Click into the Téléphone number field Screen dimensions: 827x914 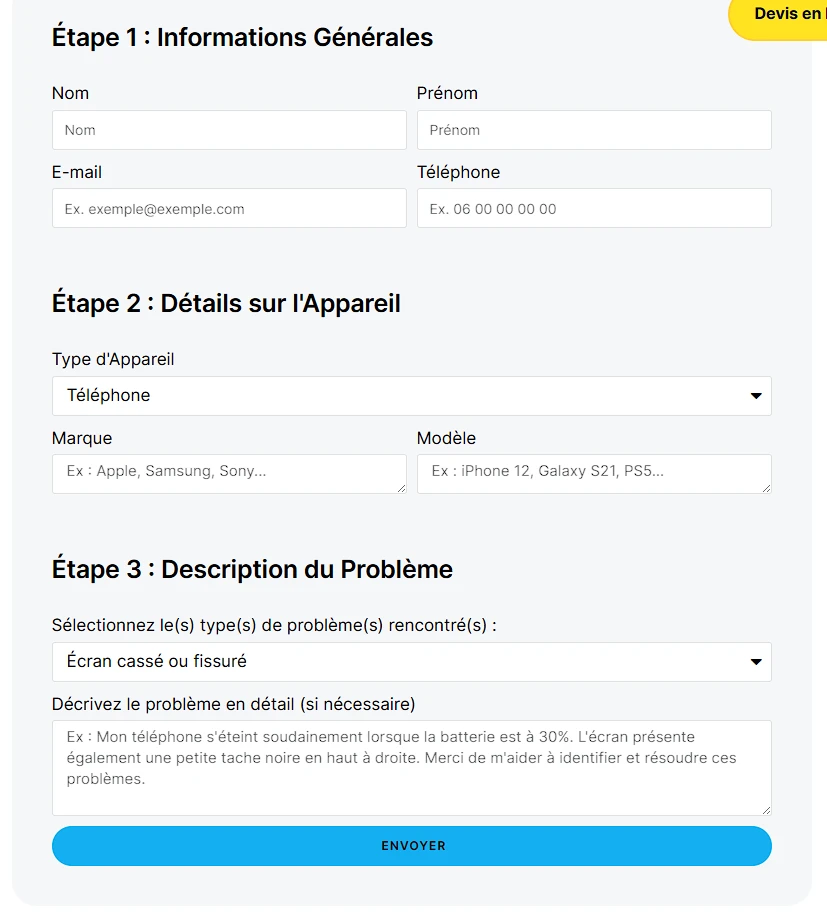coord(594,209)
